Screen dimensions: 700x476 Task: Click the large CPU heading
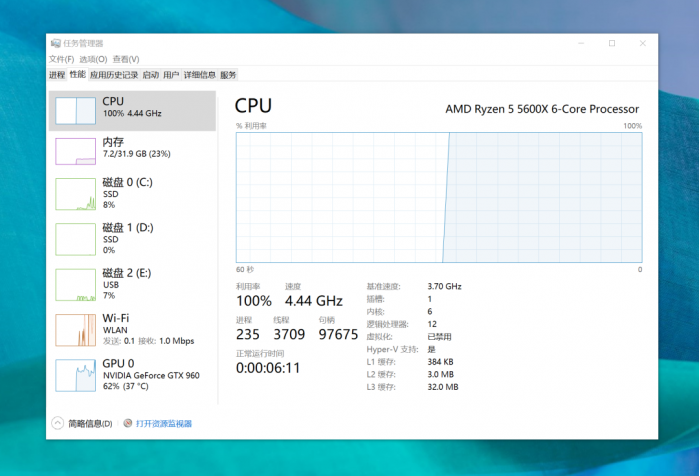click(x=253, y=106)
